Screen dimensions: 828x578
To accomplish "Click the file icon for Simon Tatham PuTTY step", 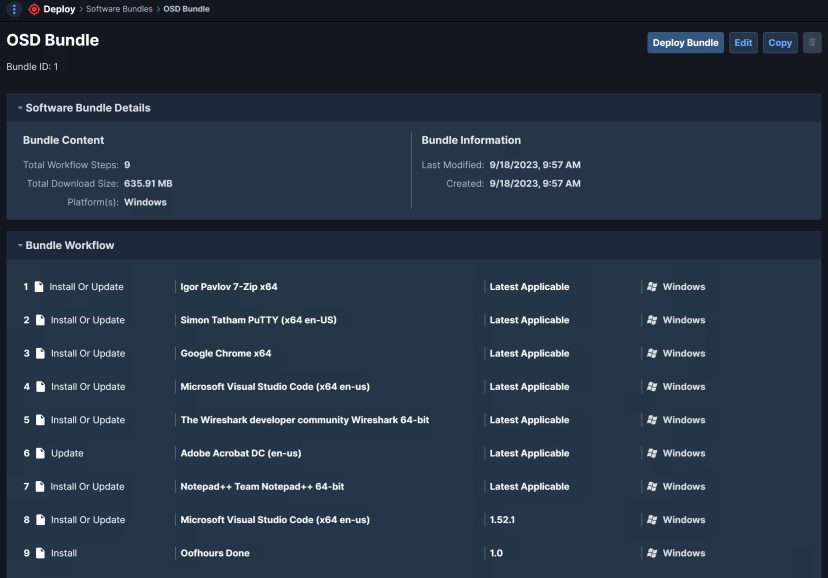I will tap(39, 319).
